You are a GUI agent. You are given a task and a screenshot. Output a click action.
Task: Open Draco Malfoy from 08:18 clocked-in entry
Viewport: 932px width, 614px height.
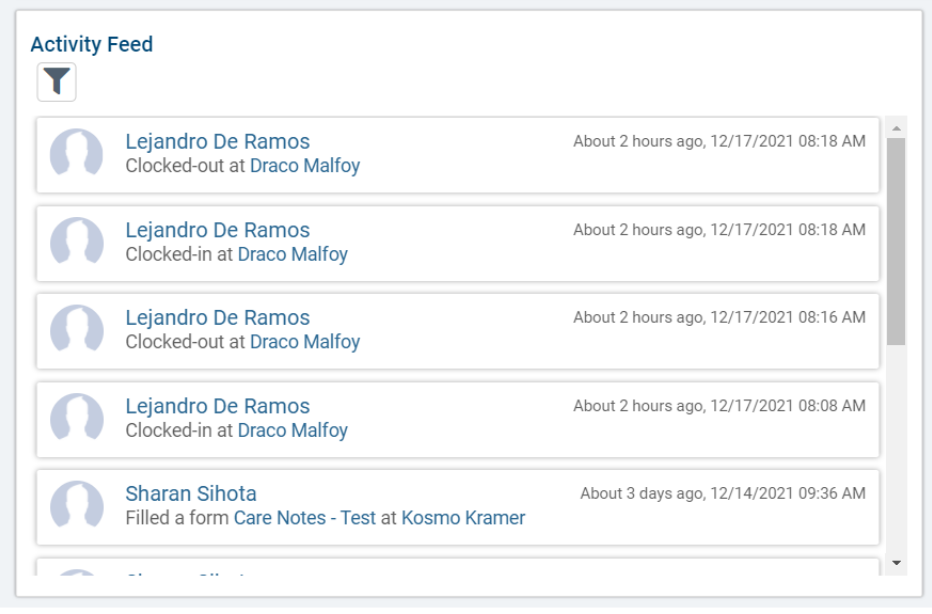292,254
